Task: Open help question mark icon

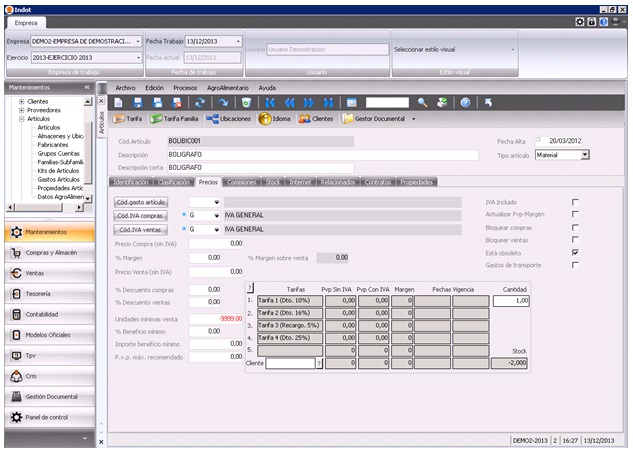Action: tap(465, 102)
